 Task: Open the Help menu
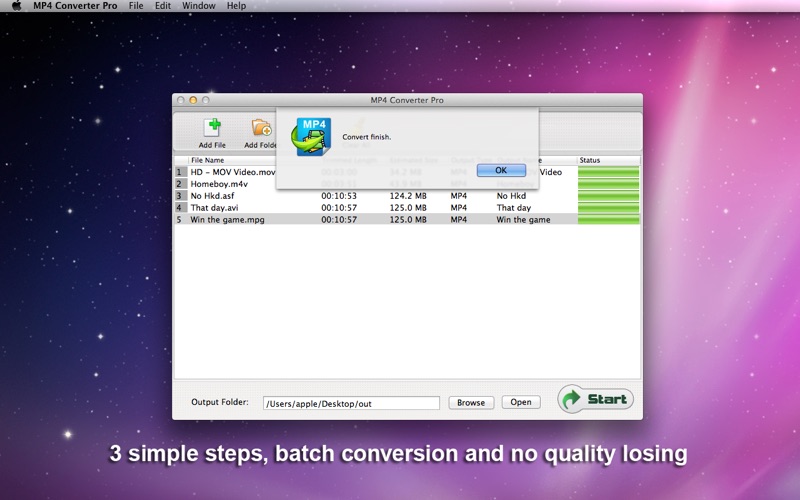click(x=236, y=6)
